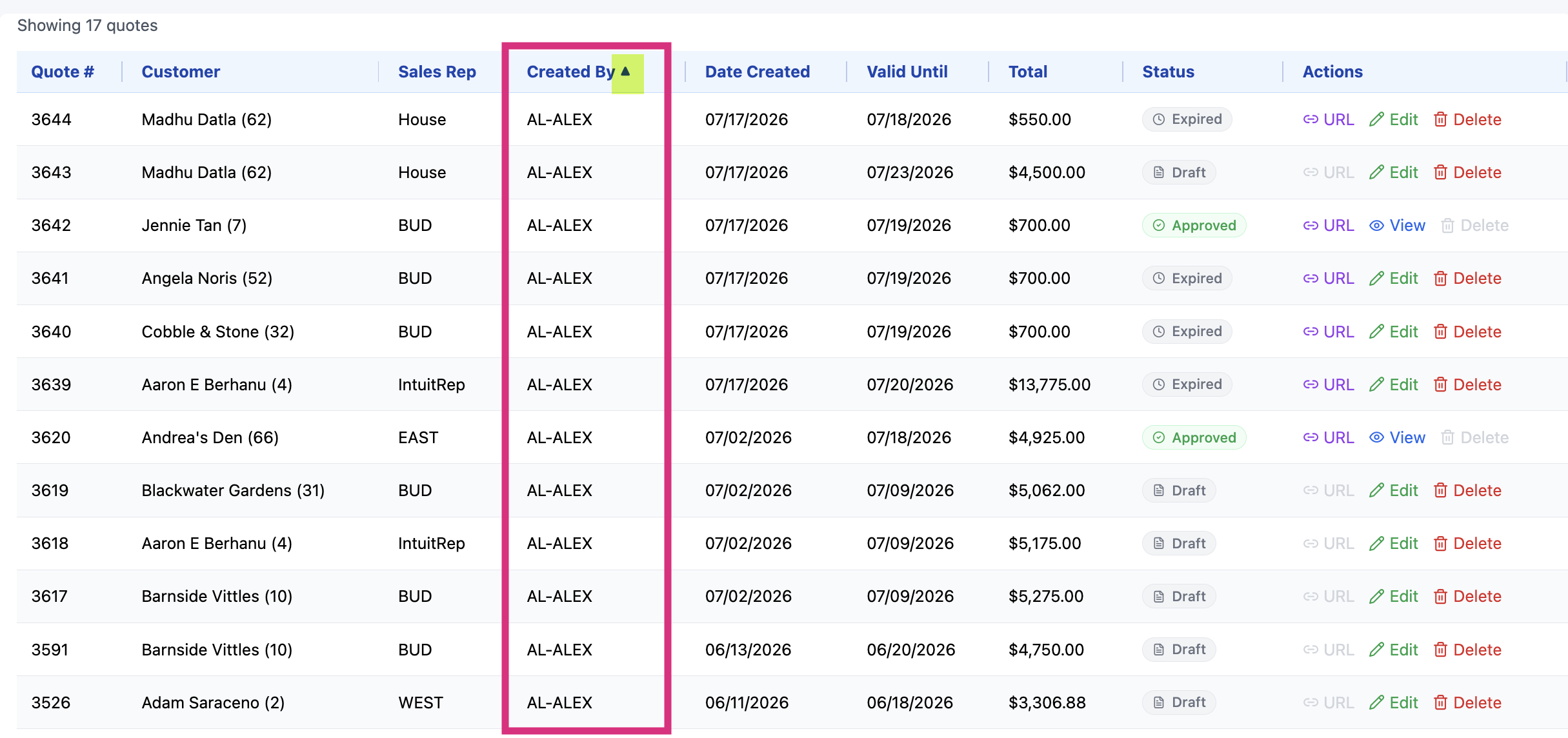Edit quote 3591 using the pencil icon

coord(1376,650)
